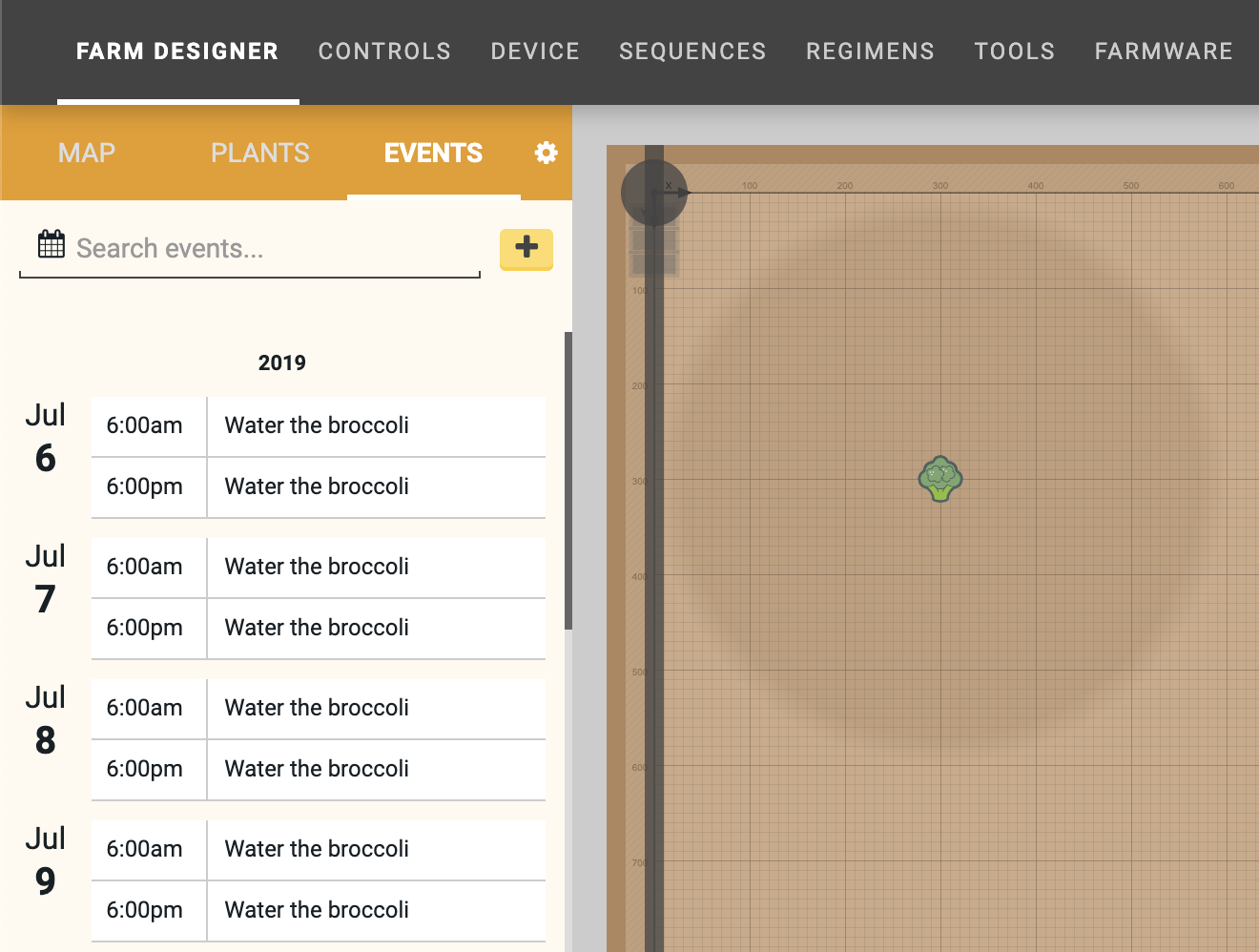Navigate to Regimens

(x=870, y=52)
